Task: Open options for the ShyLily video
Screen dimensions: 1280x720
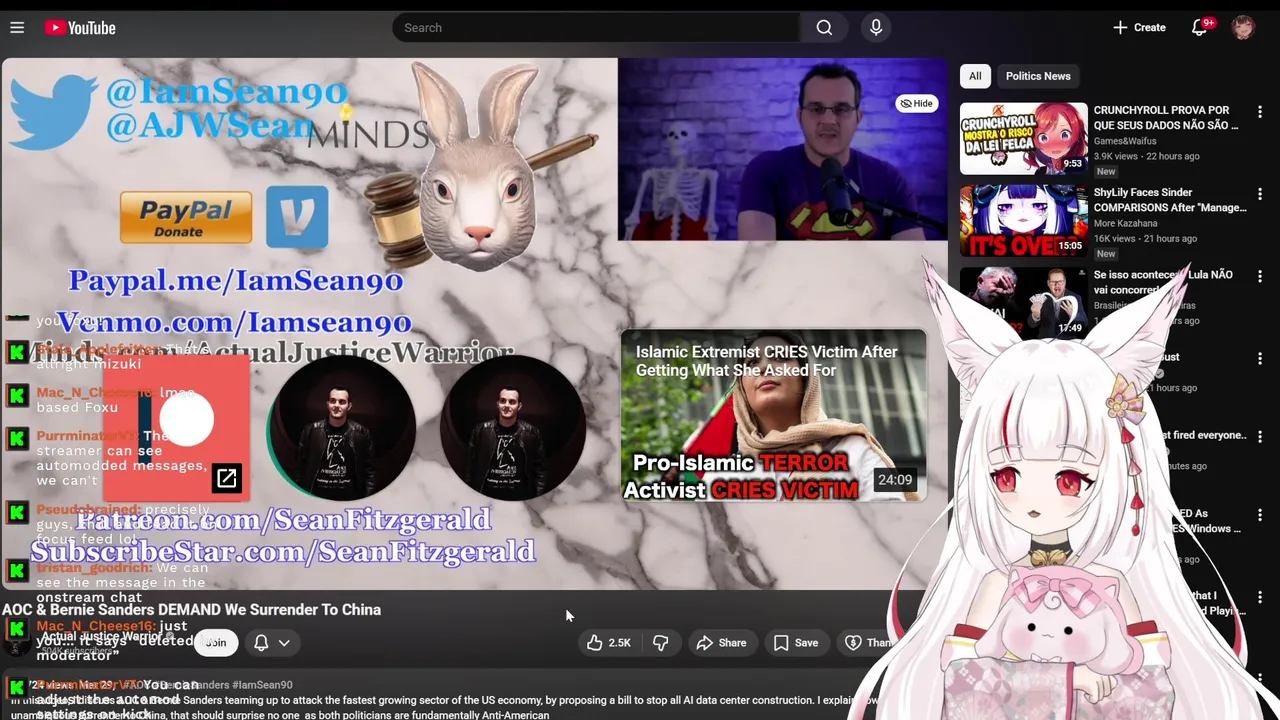Action: click(x=1260, y=194)
